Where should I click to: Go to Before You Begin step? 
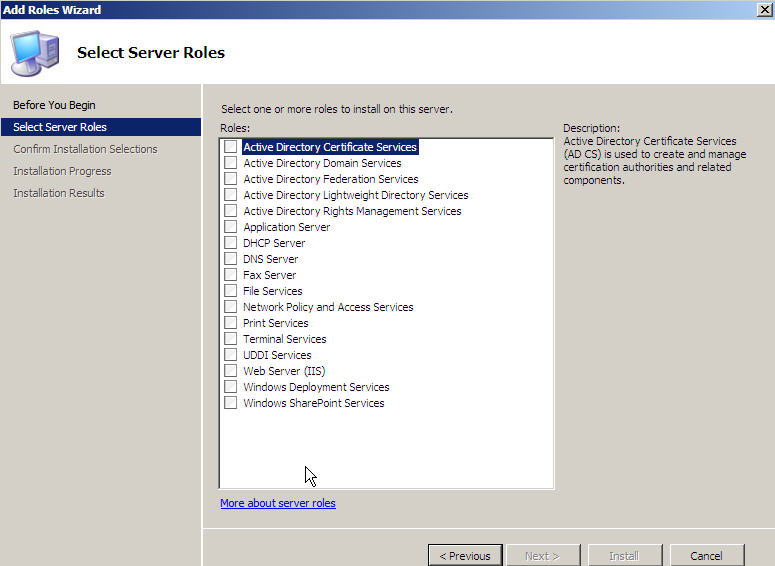(54, 105)
